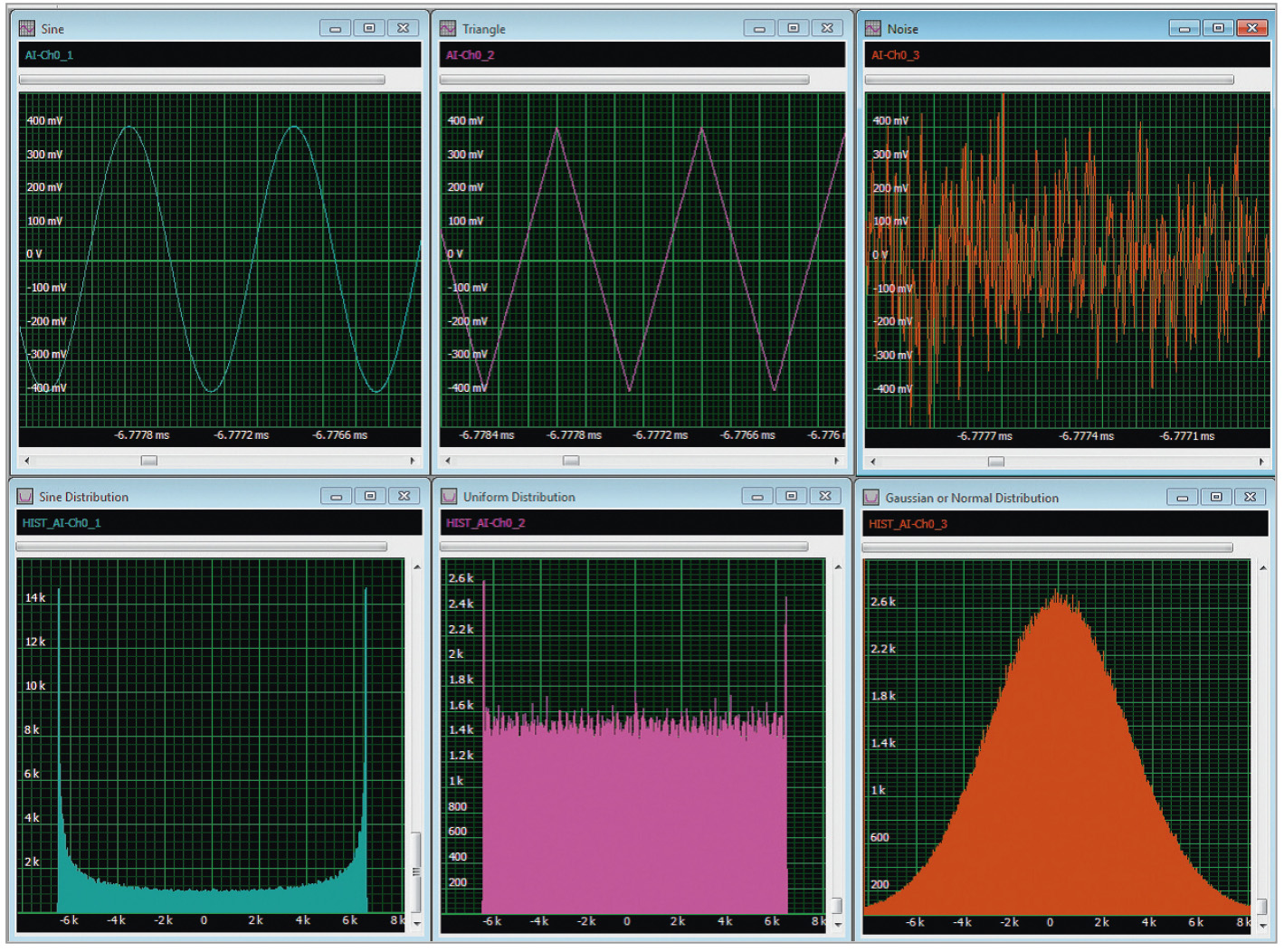The height and width of the screenshot is (952, 1284).
Task: Close the Uniform Distribution window
Action: click(x=825, y=497)
